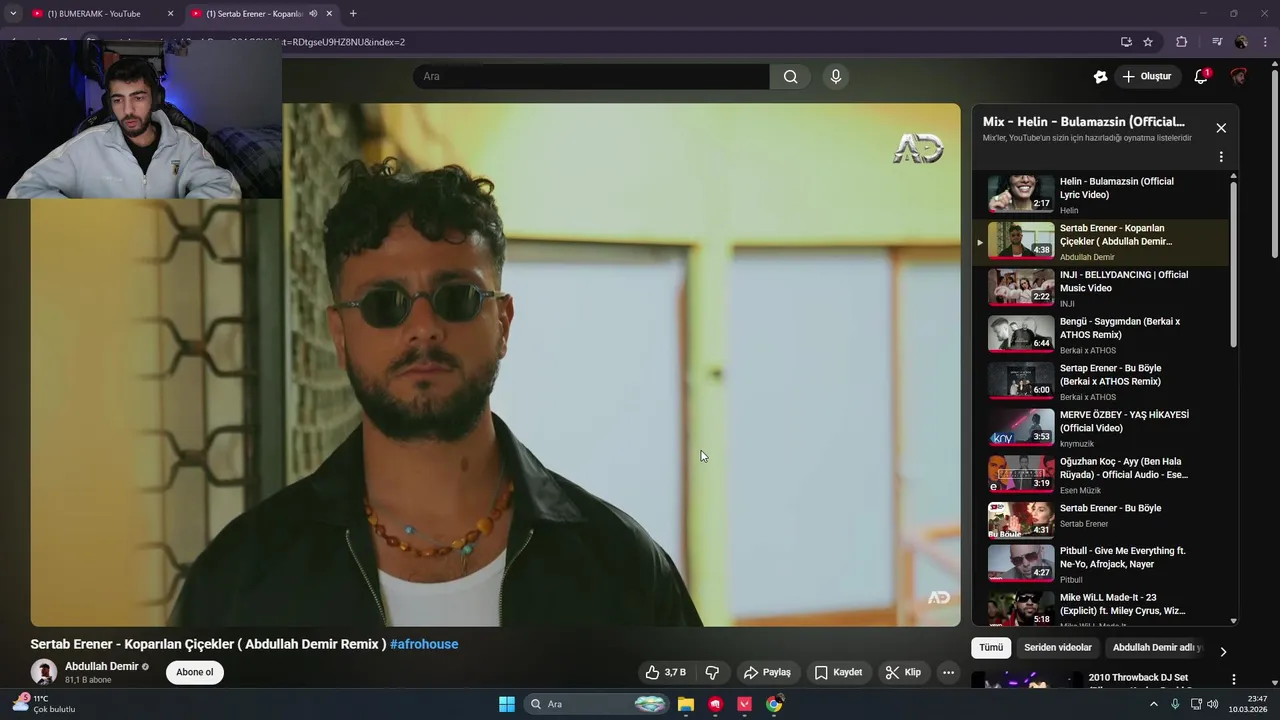
Task: Show more filter chips with the right arrow
Action: [x=1223, y=651]
